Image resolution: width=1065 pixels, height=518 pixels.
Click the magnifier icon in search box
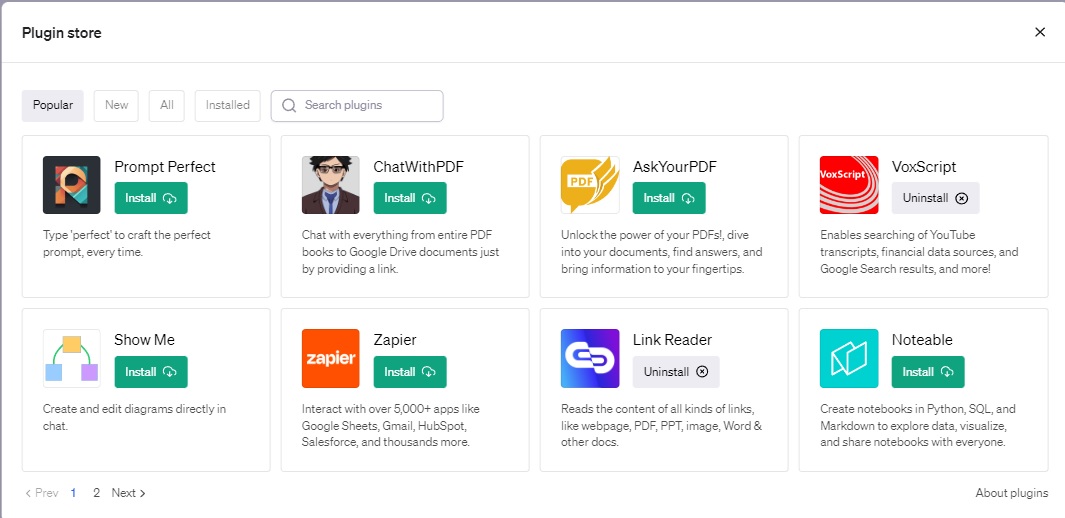(x=289, y=105)
